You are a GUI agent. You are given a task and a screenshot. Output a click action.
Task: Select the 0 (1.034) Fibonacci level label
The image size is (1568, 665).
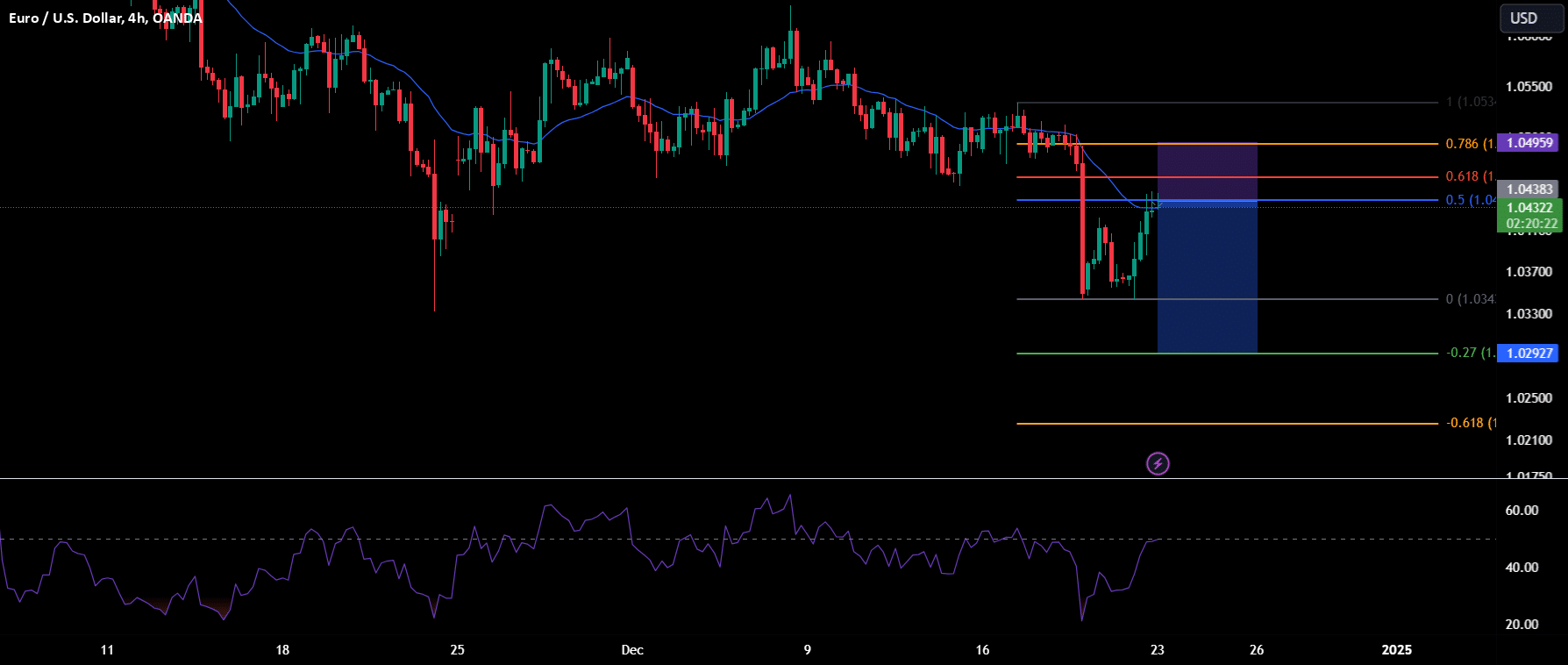(1471, 299)
